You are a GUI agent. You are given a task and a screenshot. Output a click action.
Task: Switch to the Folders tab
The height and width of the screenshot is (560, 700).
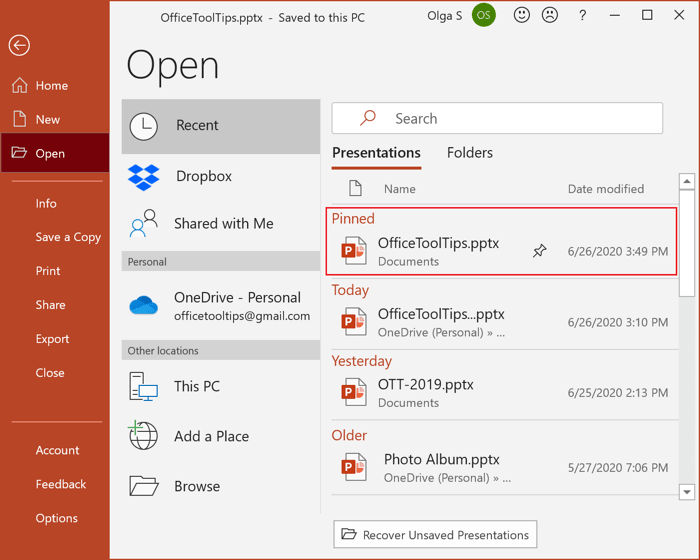(470, 153)
